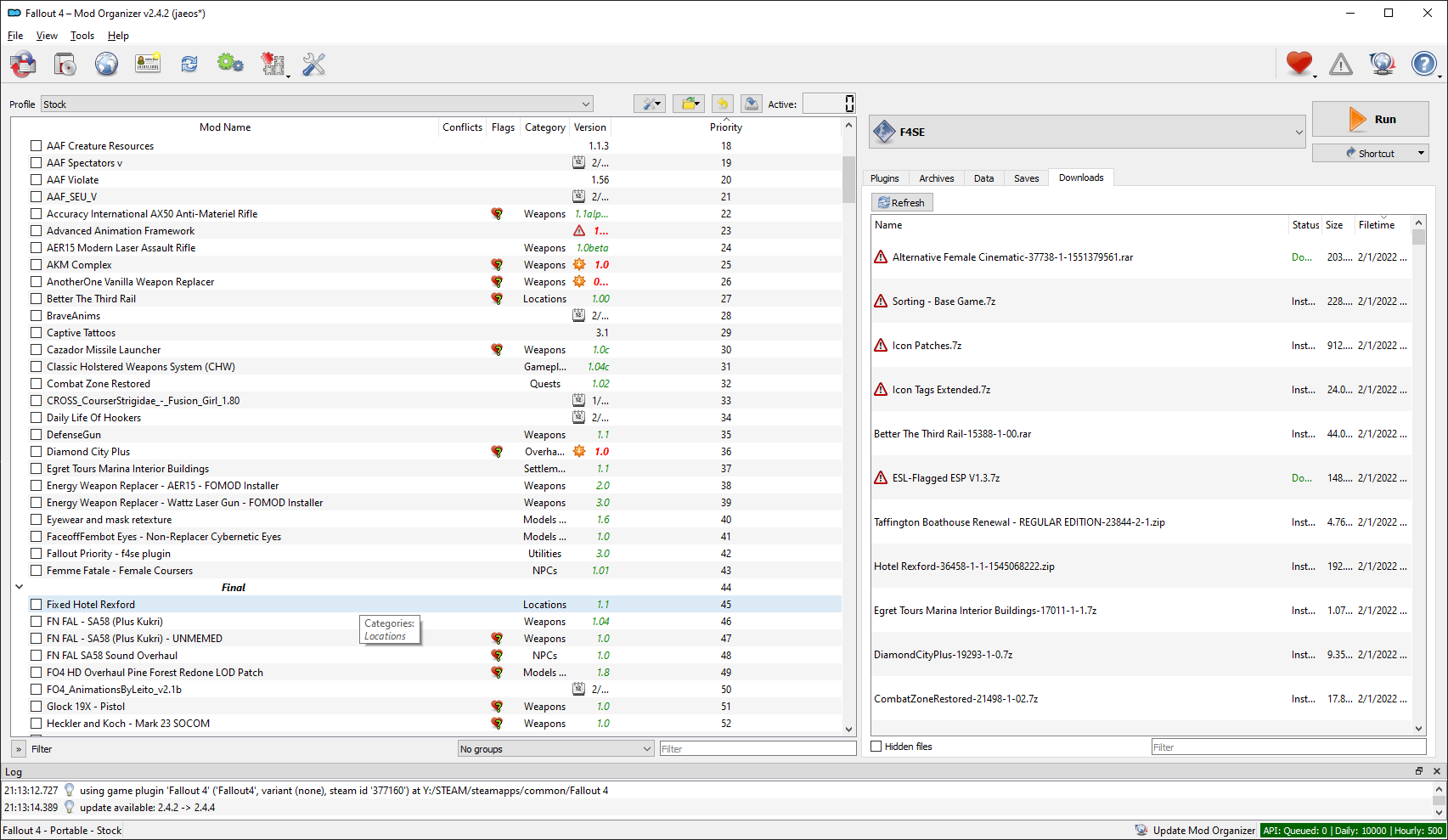Open the No groups dropdown
1448x840 pixels.
click(555, 749)
